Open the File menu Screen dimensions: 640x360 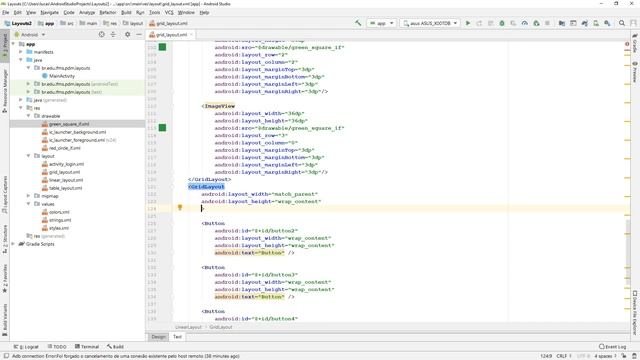pos(5,13)
